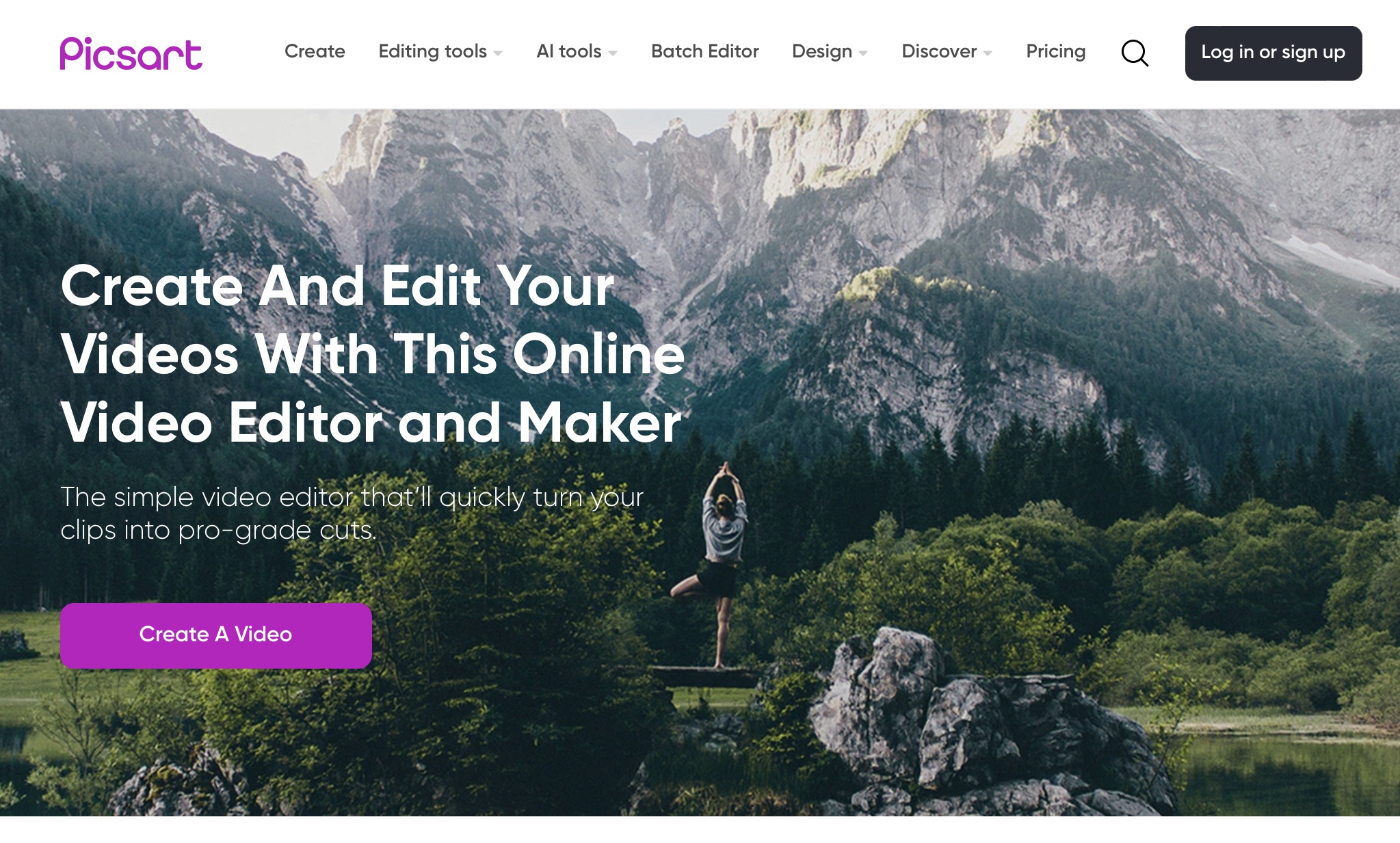Expand the AI tools dropdown

pyautogui.click(x=578, y=52)
